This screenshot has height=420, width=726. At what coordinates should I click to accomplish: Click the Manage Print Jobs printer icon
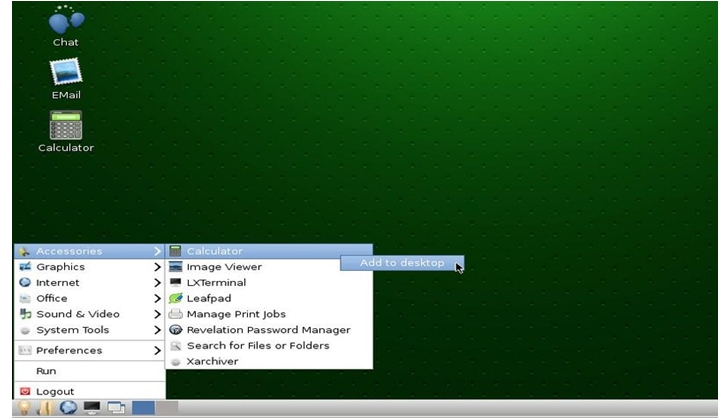175,314
